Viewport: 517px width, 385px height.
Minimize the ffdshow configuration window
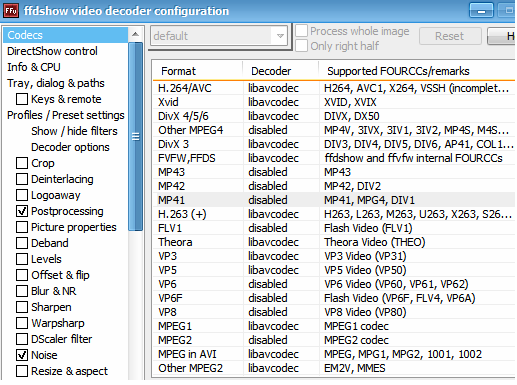(x=481, y=11)
